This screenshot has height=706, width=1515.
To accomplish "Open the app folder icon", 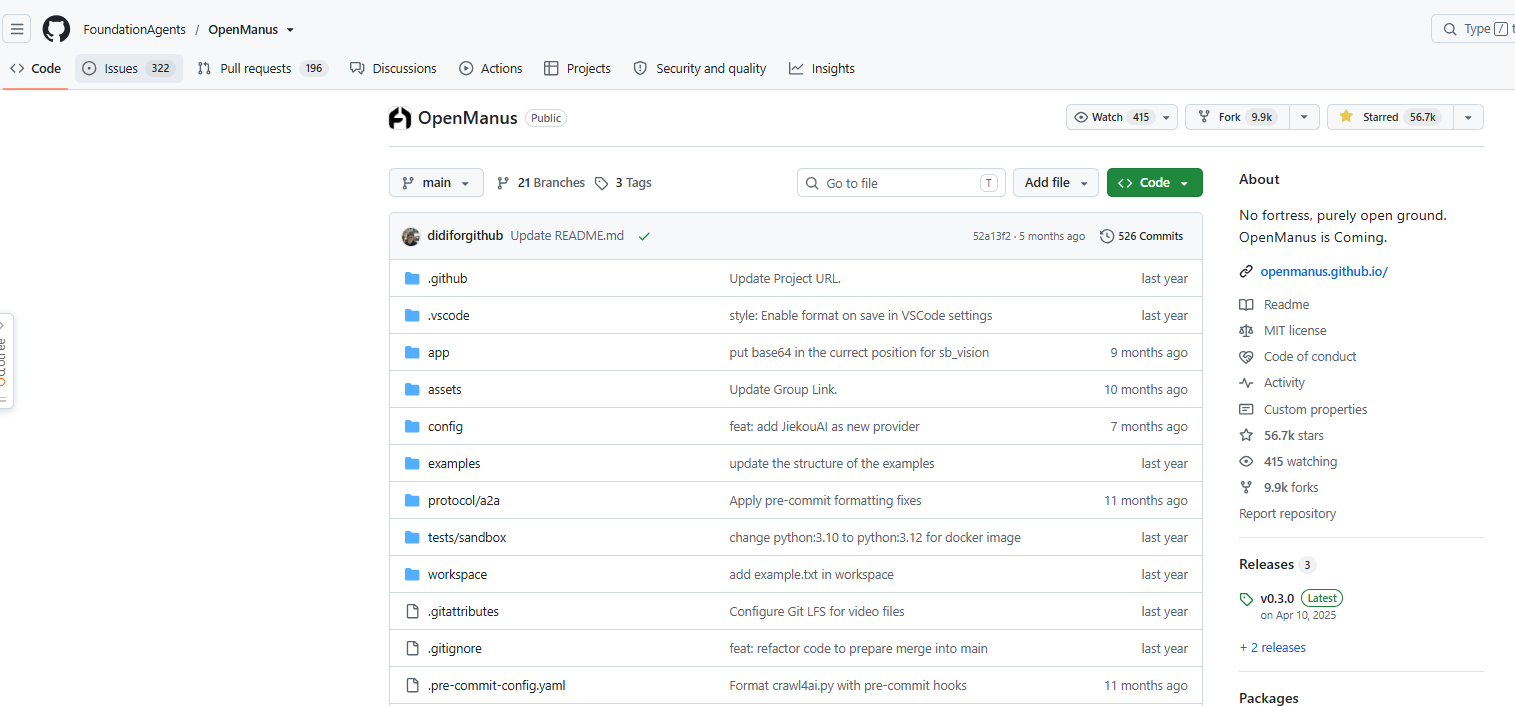I will 412,352.
